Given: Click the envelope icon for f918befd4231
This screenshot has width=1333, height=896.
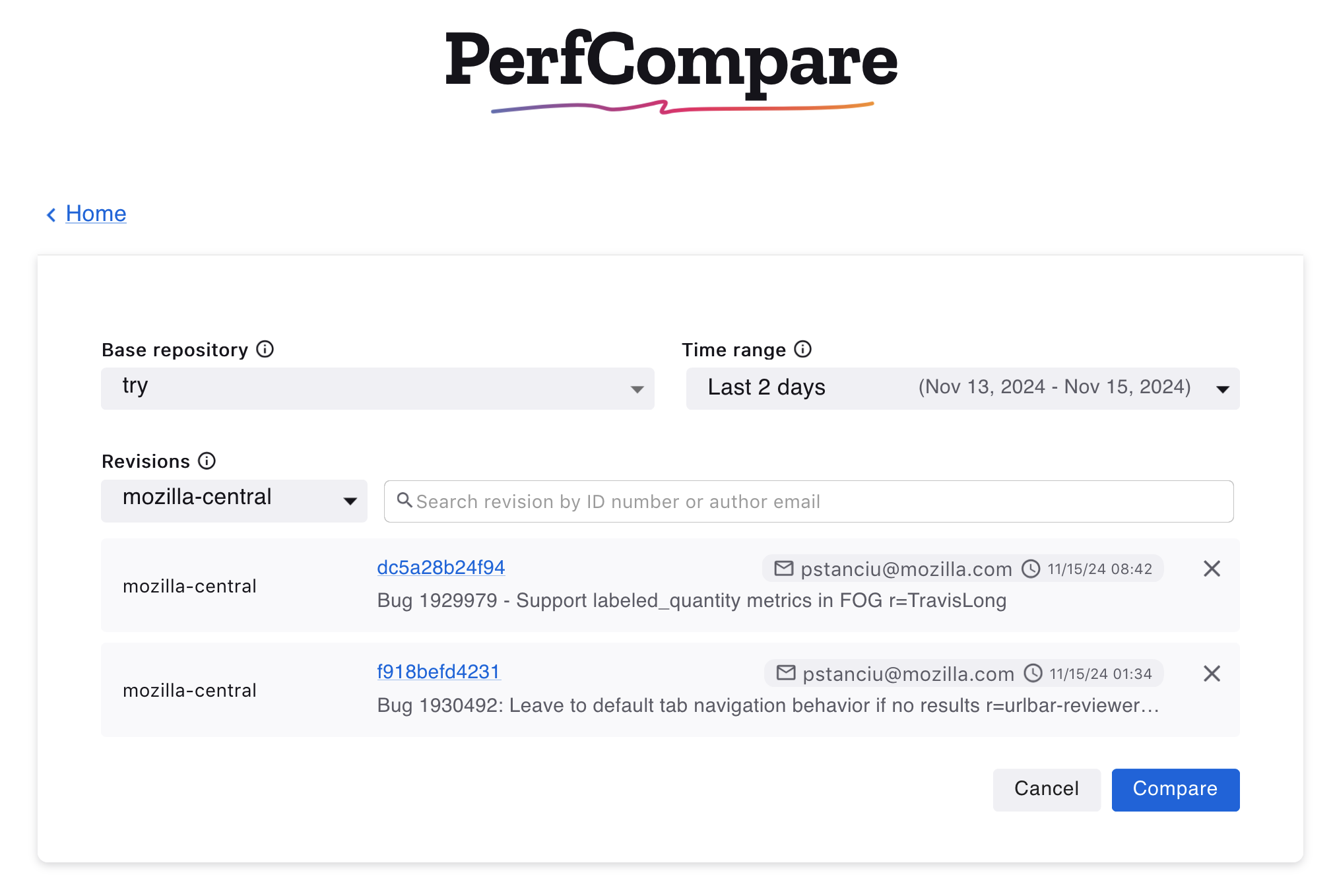Looking at the screenshot, I should (x=785, y=673).
